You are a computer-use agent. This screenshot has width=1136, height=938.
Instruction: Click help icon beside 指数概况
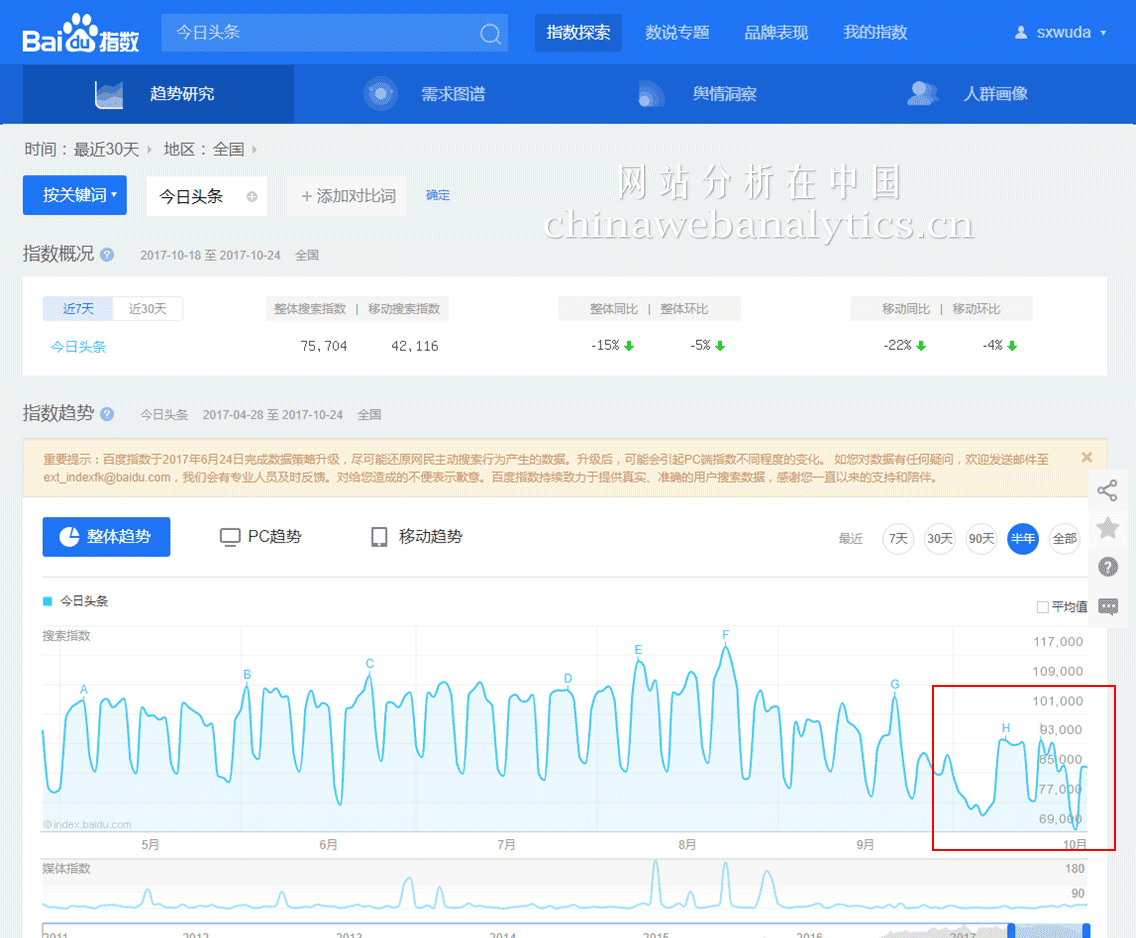[107, 255]
